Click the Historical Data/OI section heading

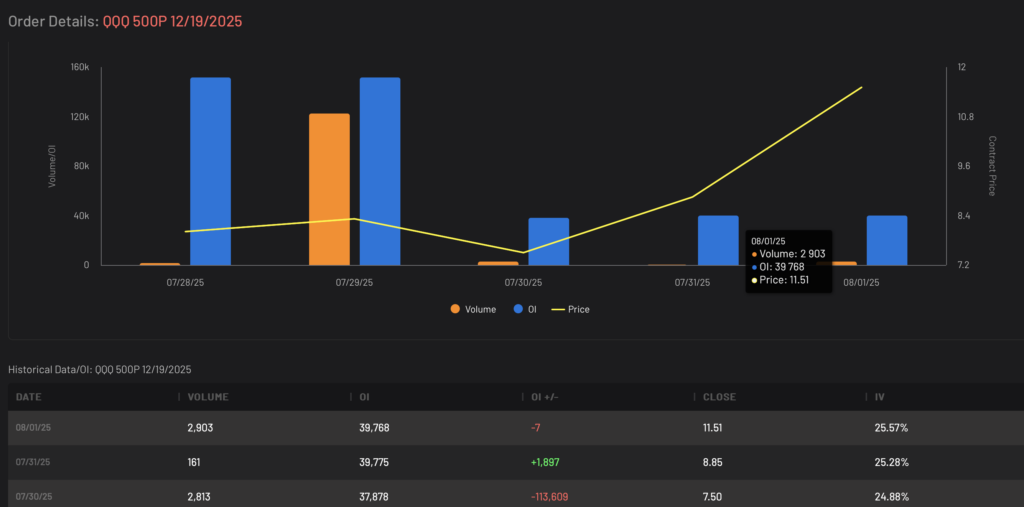pyautogui.click(x=100, y=370)
